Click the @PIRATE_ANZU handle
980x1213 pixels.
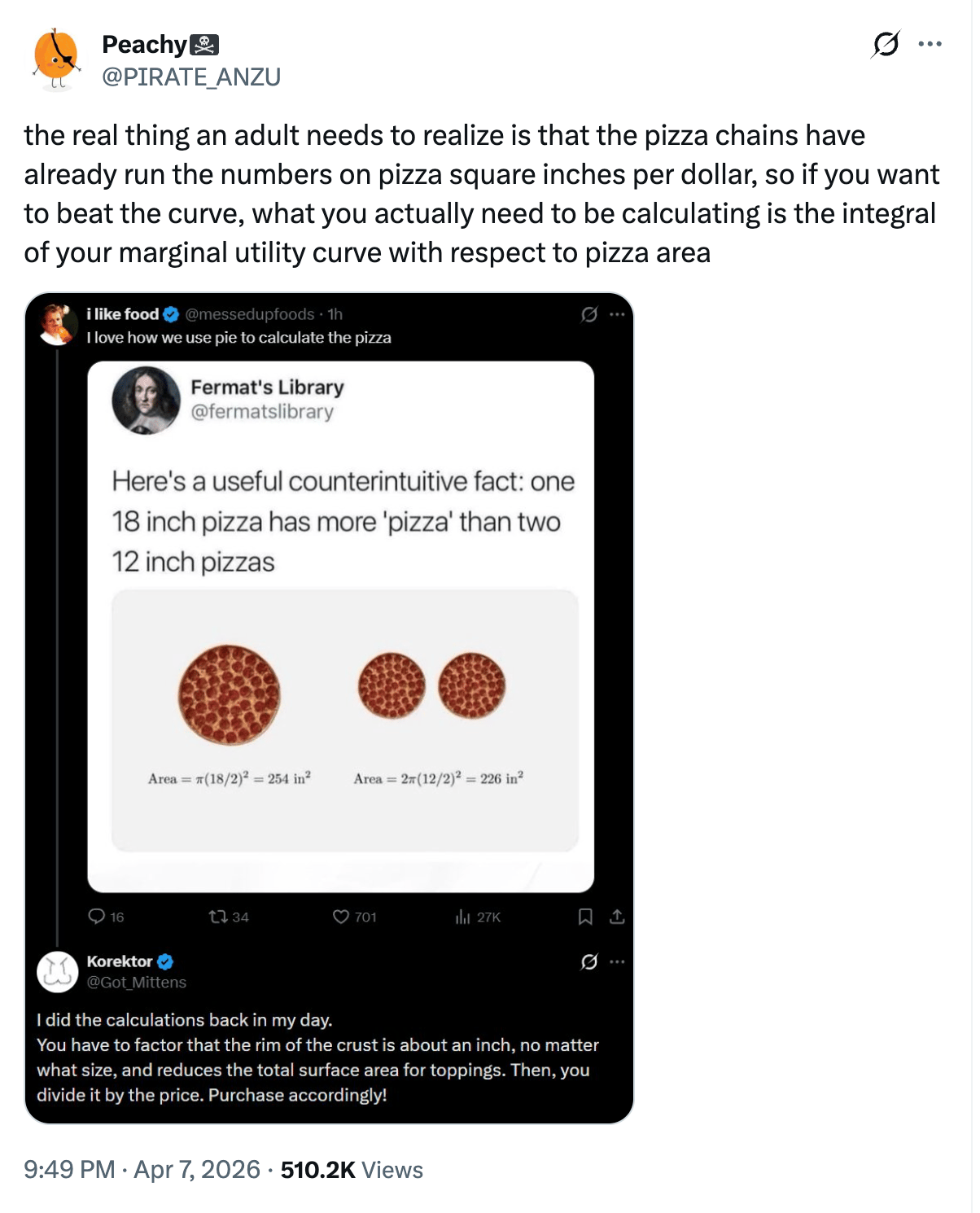click(x=191, y=77)
